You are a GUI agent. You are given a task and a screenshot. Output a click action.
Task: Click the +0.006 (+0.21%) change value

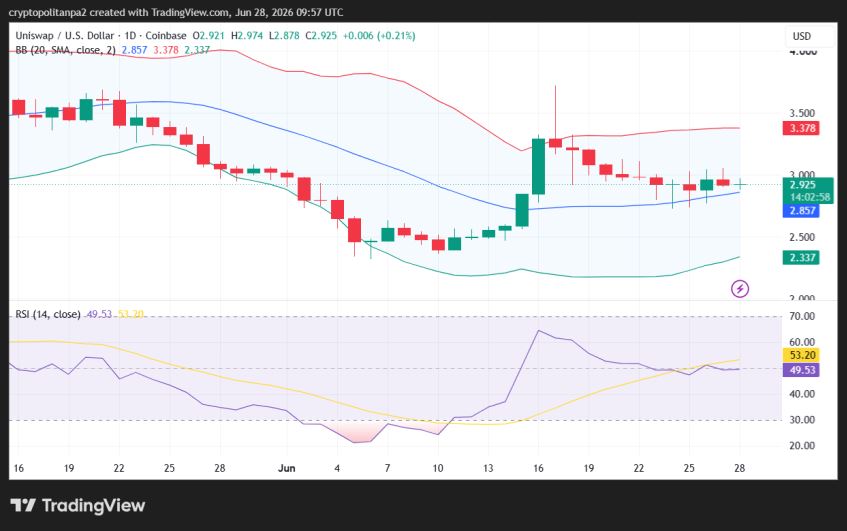379,36
